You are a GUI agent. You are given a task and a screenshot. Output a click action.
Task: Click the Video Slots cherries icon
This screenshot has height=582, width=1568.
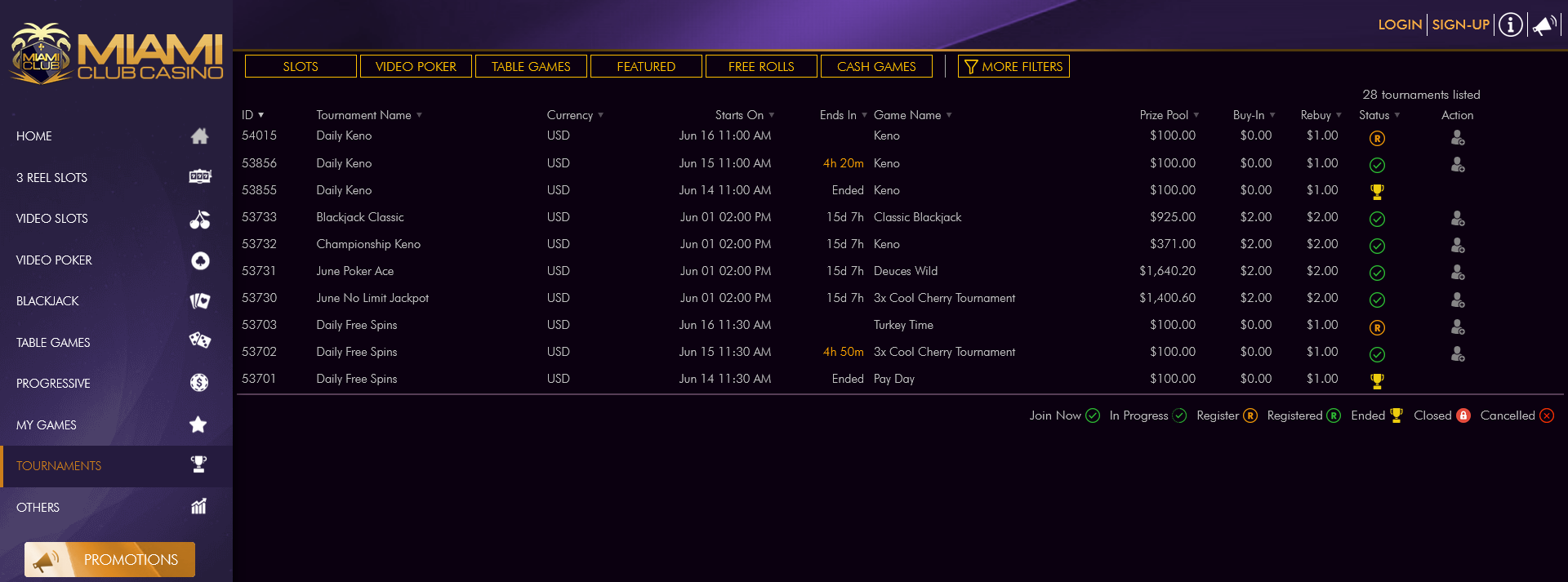[199, 219]
